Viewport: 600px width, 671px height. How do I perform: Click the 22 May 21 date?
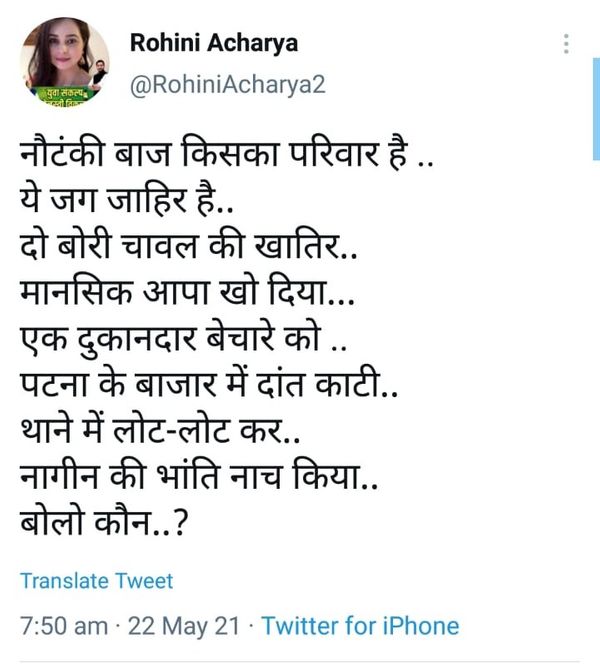[x=184, y=626]
